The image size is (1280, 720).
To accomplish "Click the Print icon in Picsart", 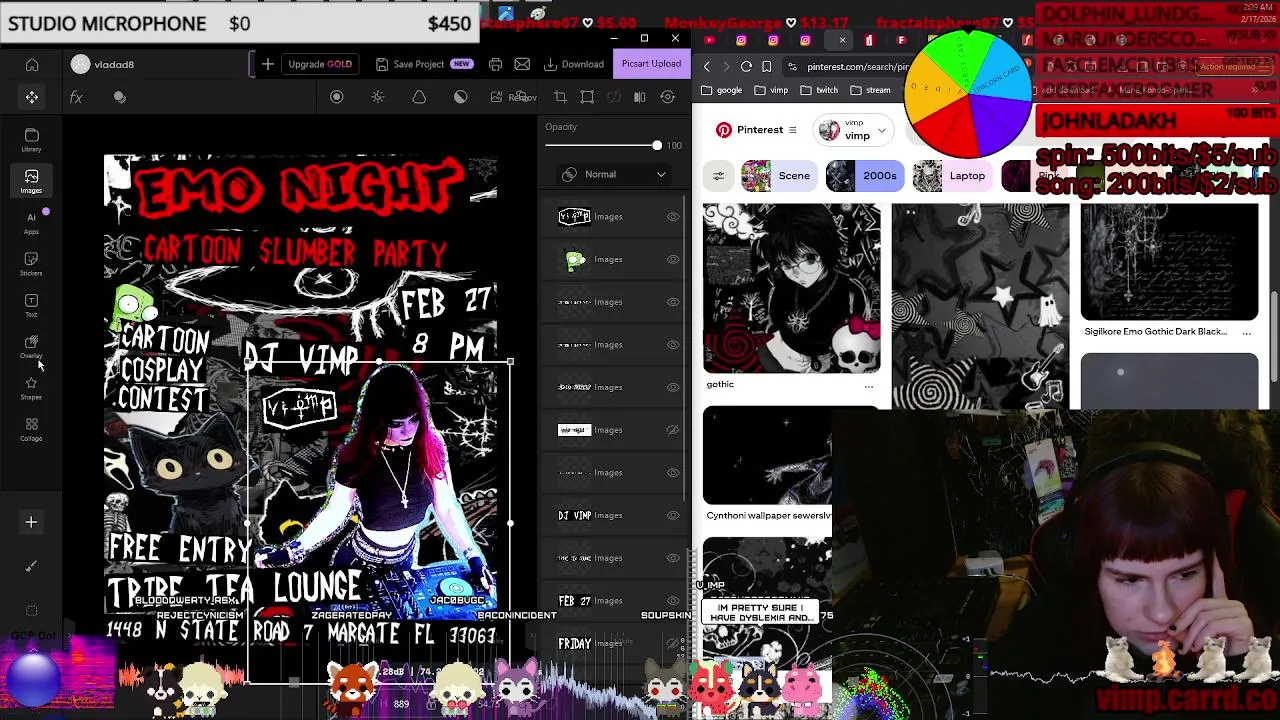I will click(495, 64).
